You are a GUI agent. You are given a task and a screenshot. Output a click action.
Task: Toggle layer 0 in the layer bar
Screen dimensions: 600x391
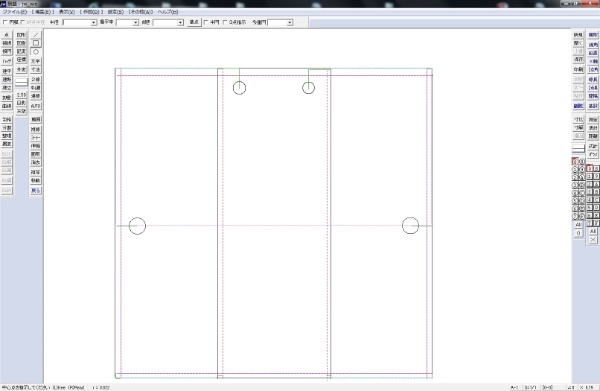coord(575,162)
